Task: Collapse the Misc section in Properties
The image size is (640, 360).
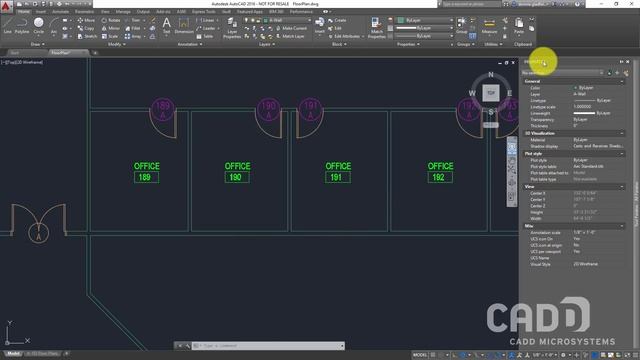Action: coord(622,226)
